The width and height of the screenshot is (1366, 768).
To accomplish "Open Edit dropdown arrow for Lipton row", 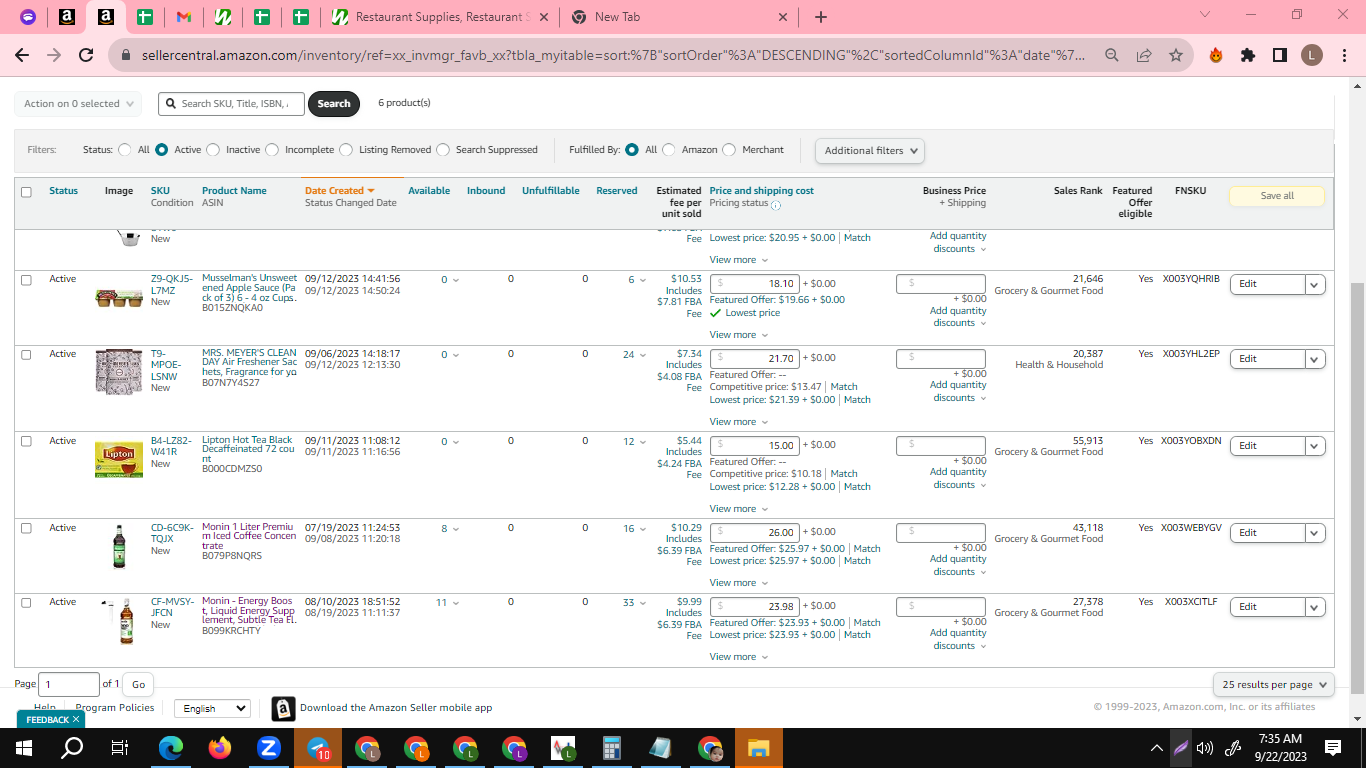I will pyautogui.click(x=1315, y=446).
